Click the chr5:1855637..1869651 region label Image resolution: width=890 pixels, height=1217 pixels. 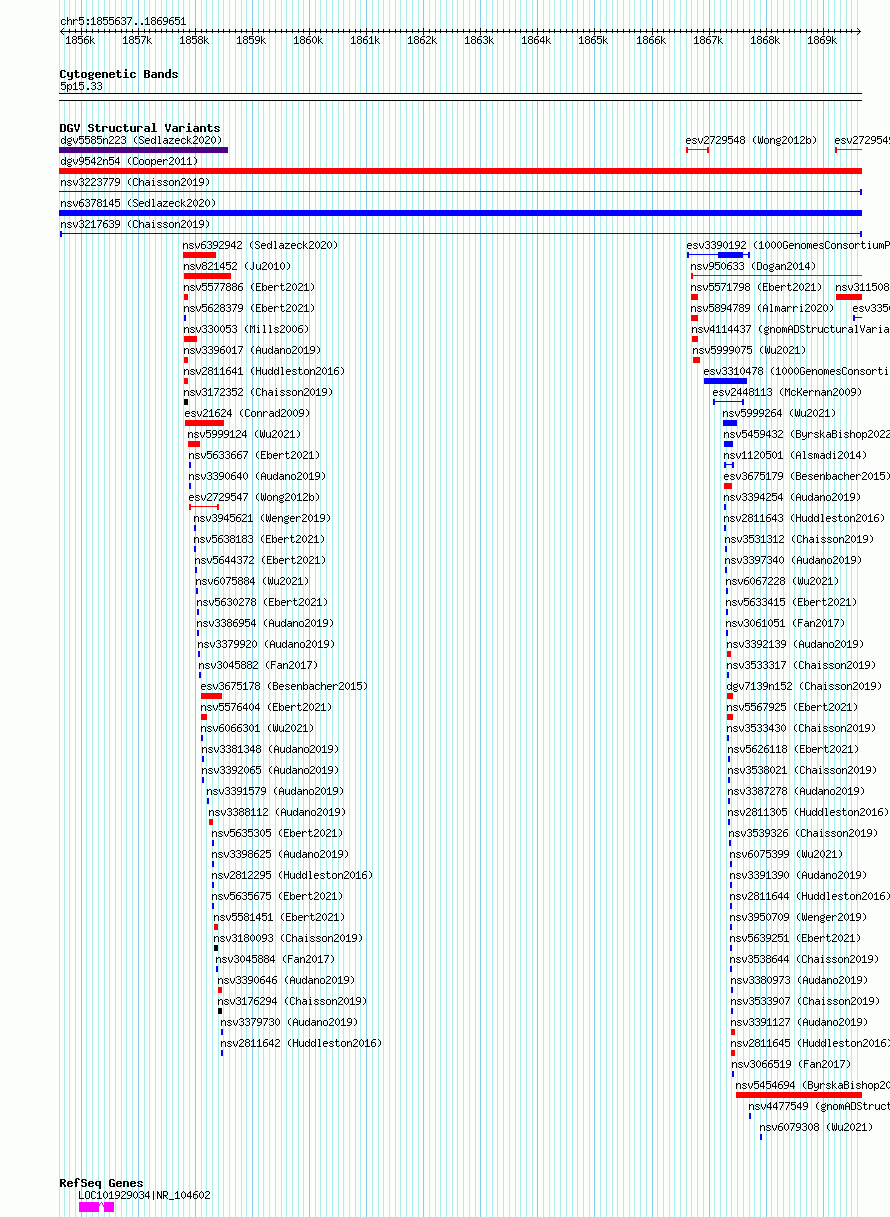coord(123,21)
